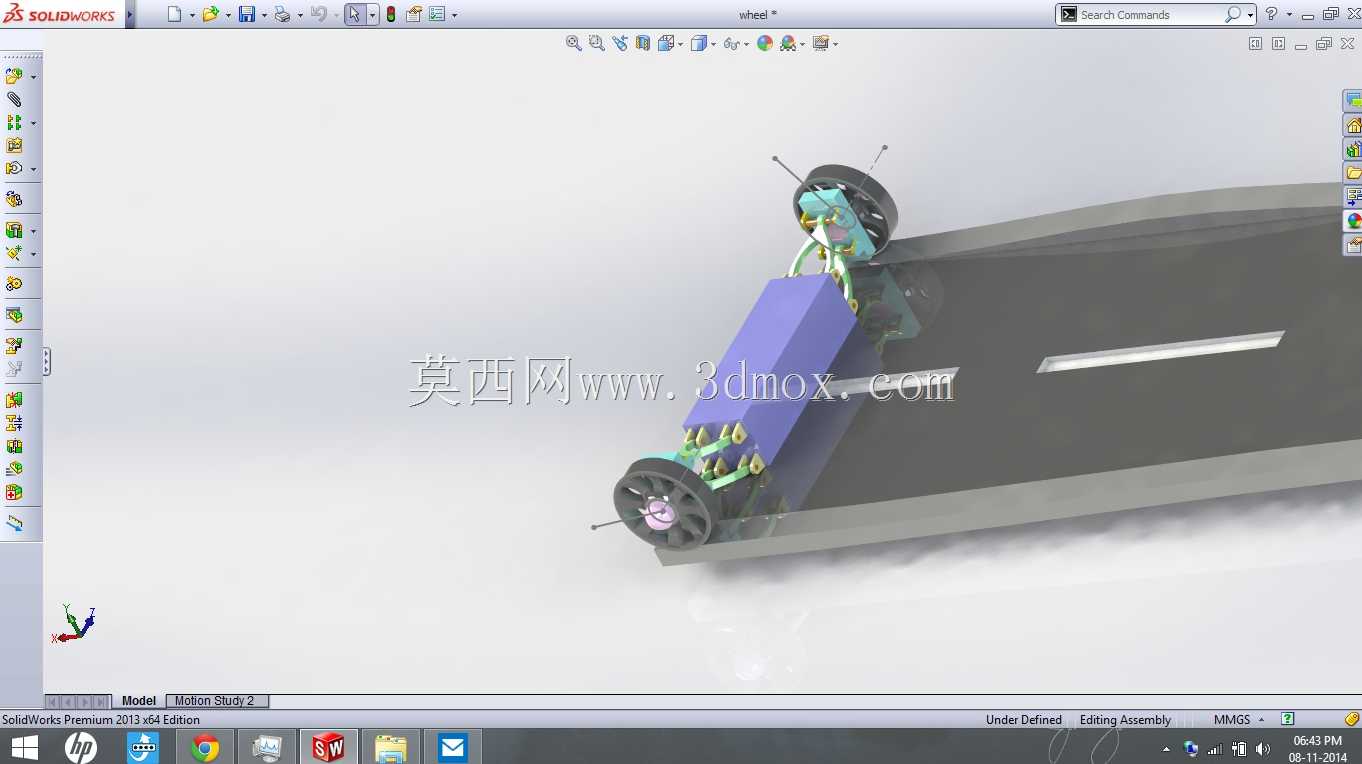Open the Appearances task pane tab
Screen dimensions: 1362x764
tap(1353, 221)
